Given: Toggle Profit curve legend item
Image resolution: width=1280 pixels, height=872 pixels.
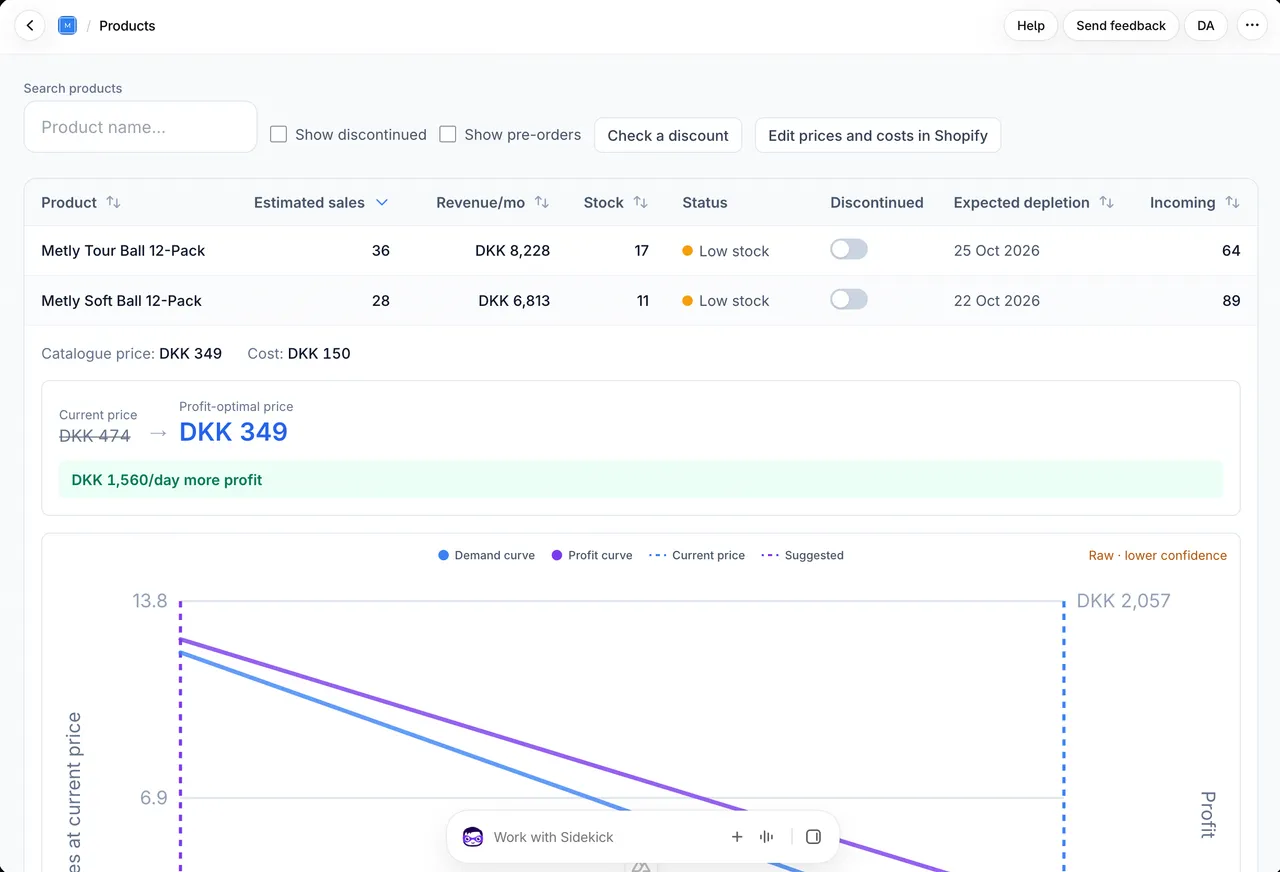Looking at the screenshot, I should [x=592, y=555].
